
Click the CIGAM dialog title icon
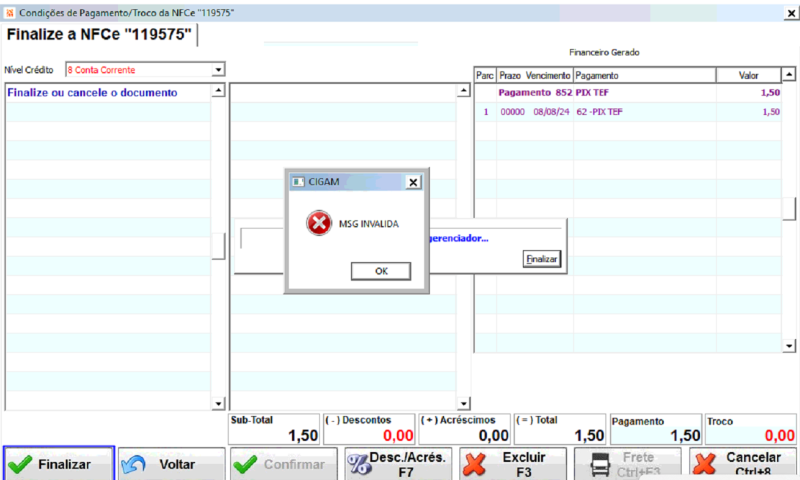[x=298, y=182]
